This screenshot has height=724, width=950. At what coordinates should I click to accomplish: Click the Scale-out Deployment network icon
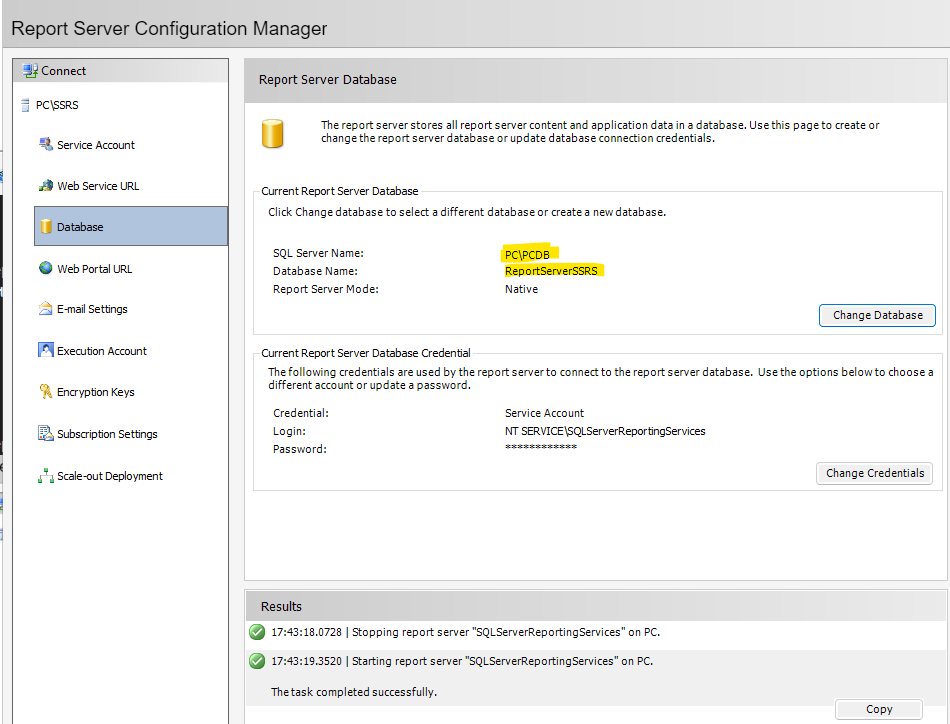45,476
